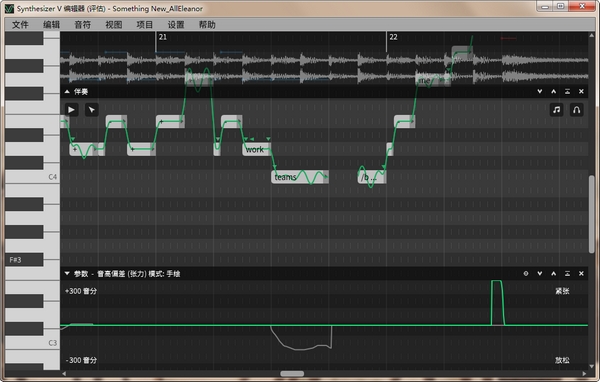
Task: Click the panel fit-height icon in 伴奏 header
Action: coord(567,91)
